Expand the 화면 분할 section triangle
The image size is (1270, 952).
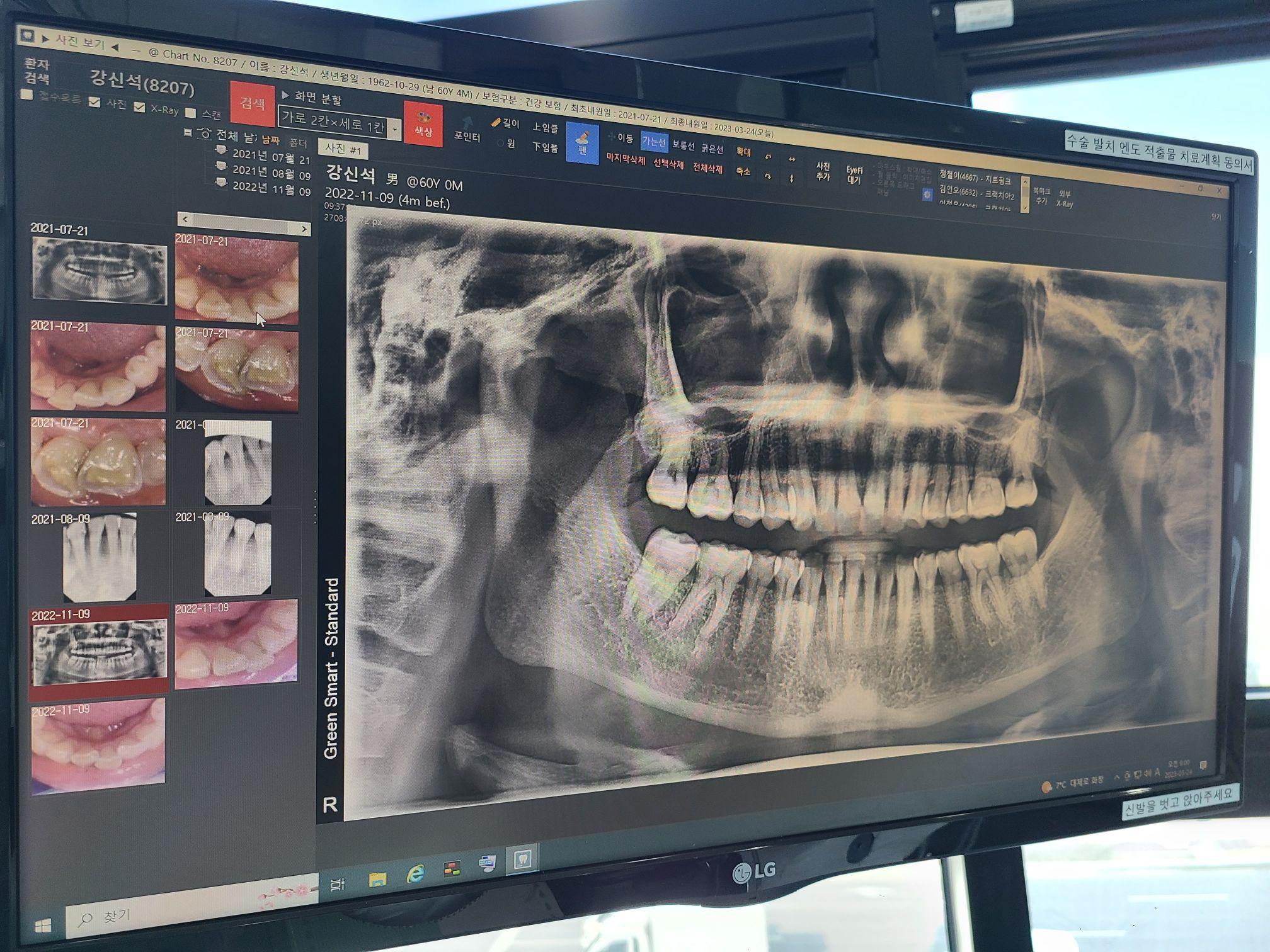pyautogui.click(x=285, y=95)
